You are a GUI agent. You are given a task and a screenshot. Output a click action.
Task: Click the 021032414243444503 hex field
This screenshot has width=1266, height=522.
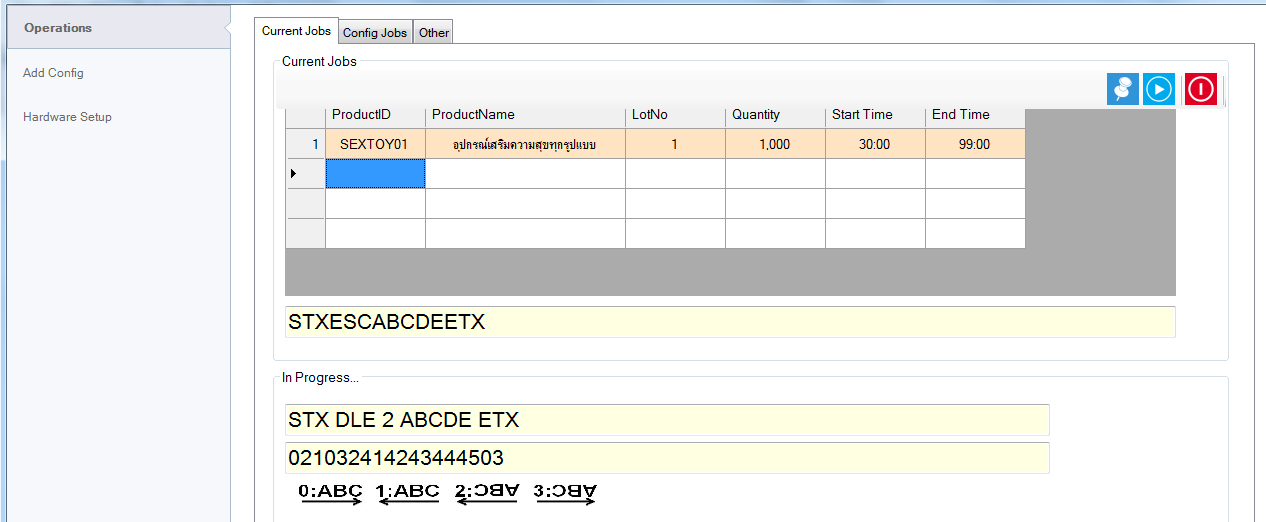(667, 458)
